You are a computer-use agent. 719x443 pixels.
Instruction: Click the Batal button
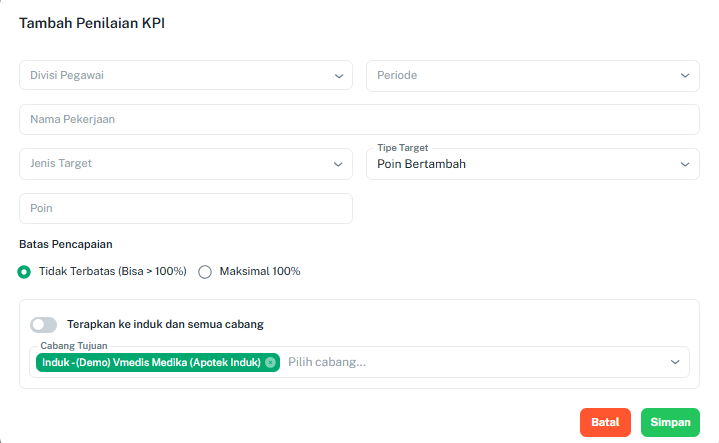click(605, 422)
